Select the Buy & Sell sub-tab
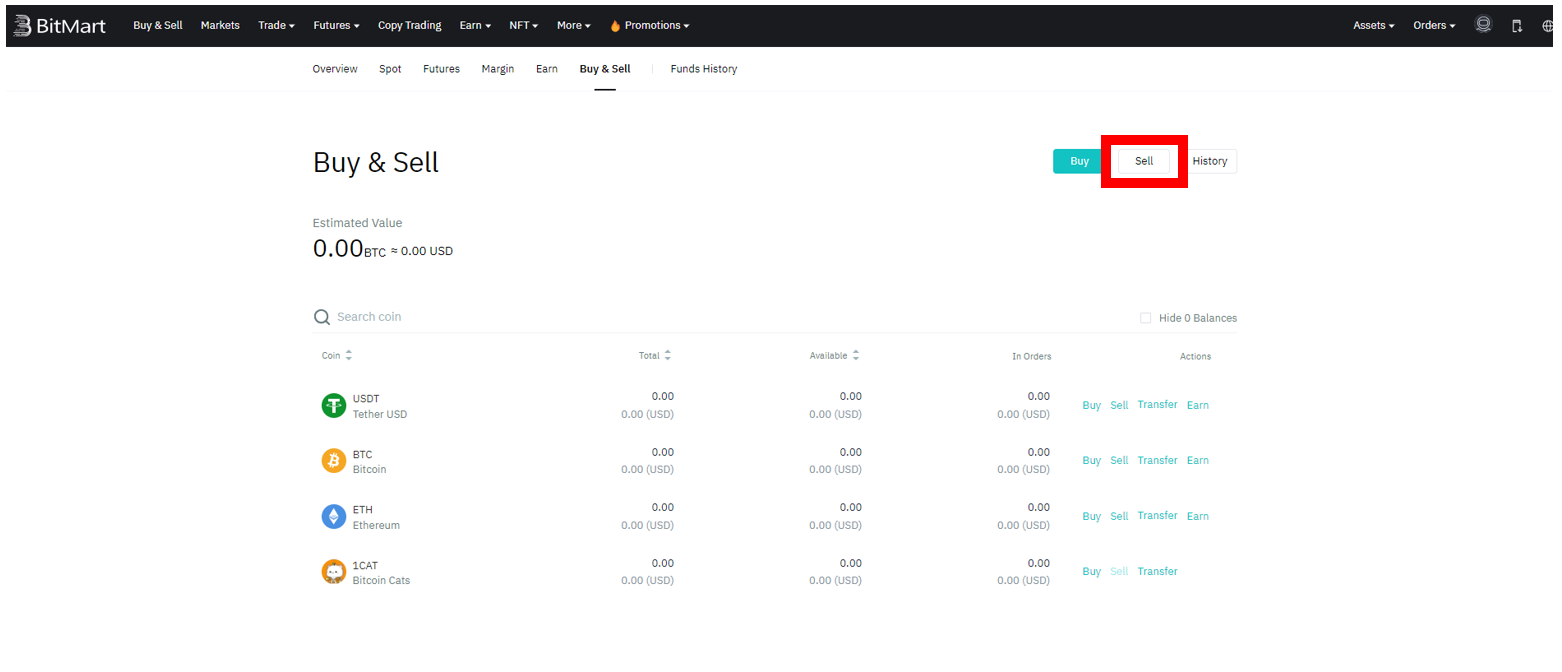Viewport: 1562px width, 672px height. 605,69
